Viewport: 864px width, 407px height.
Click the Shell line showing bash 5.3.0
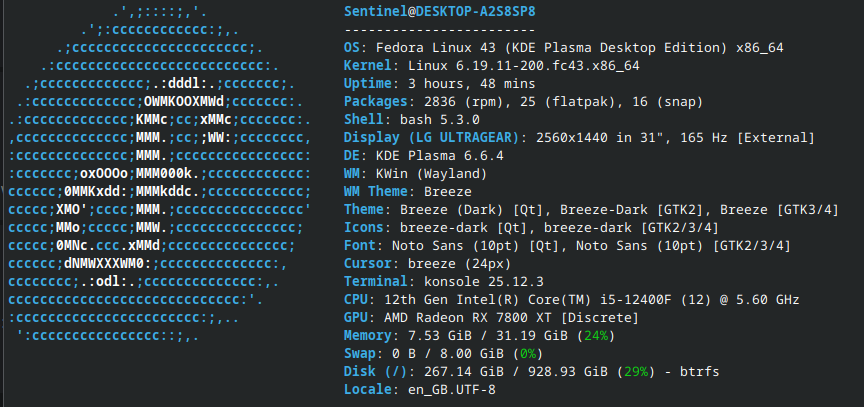click(412, 120)
